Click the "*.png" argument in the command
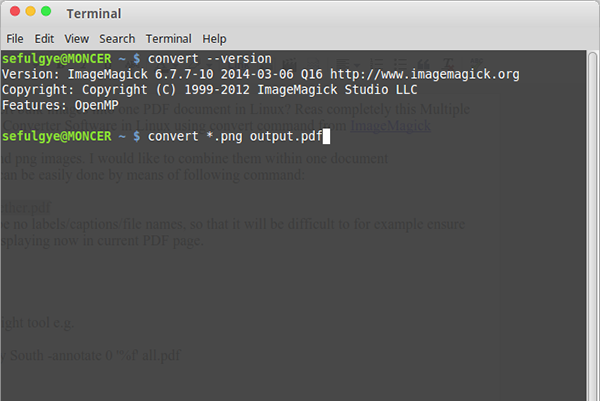600x401 pixels. coord(217,135)
